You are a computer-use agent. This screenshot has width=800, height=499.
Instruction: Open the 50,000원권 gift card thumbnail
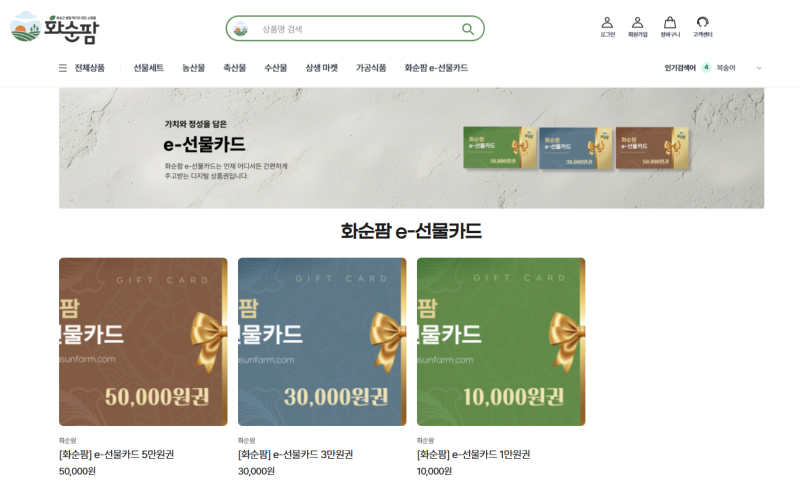(143, 342)
